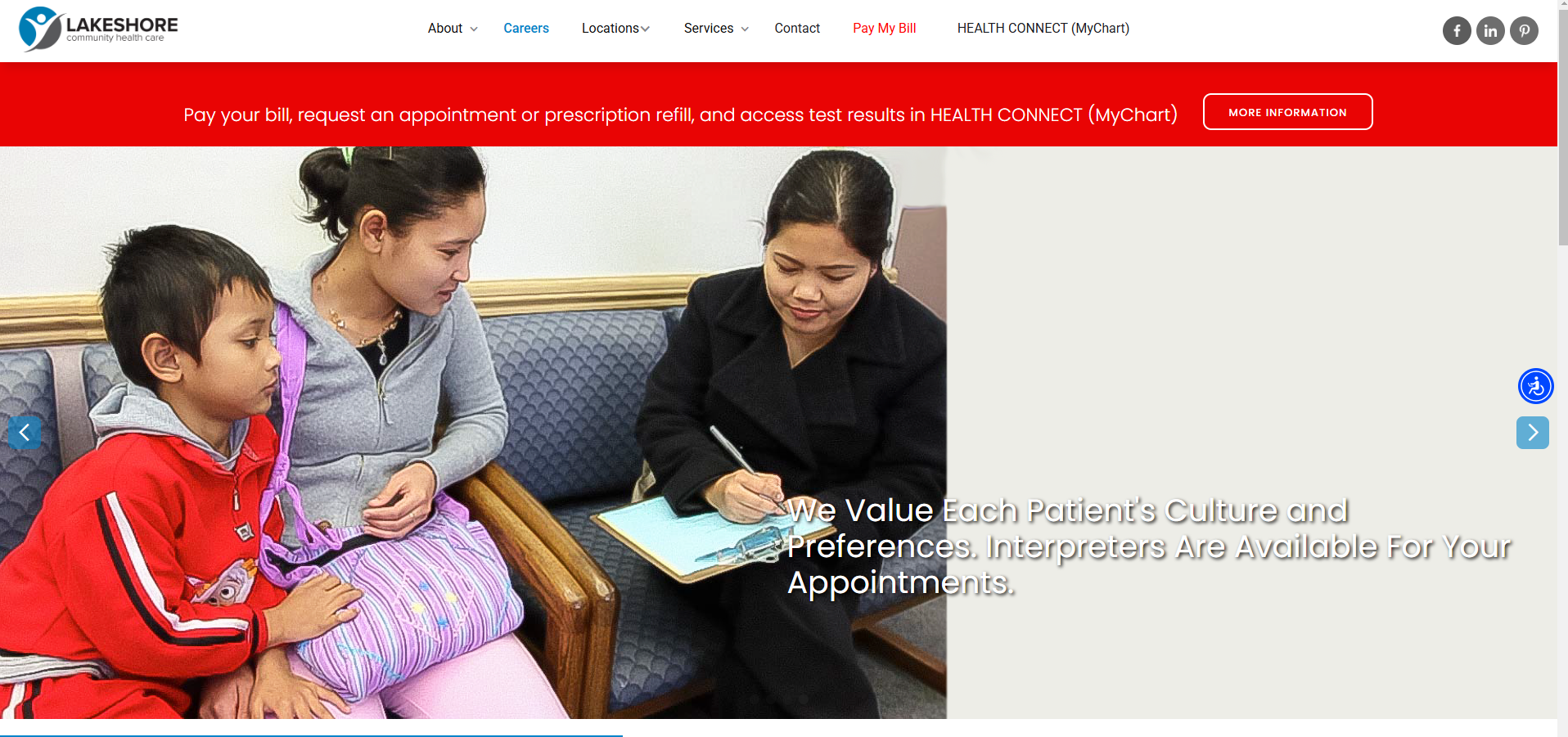Open the Careers menu item

(526, 29)
